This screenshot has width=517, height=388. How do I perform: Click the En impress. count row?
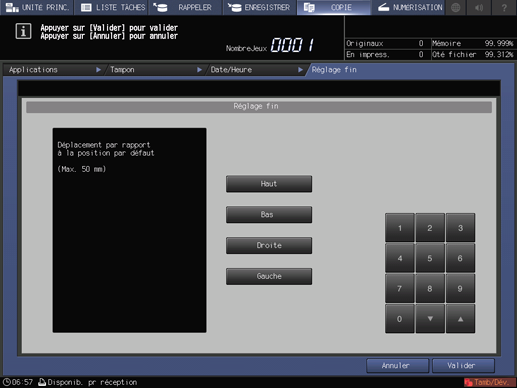(387, 55)
